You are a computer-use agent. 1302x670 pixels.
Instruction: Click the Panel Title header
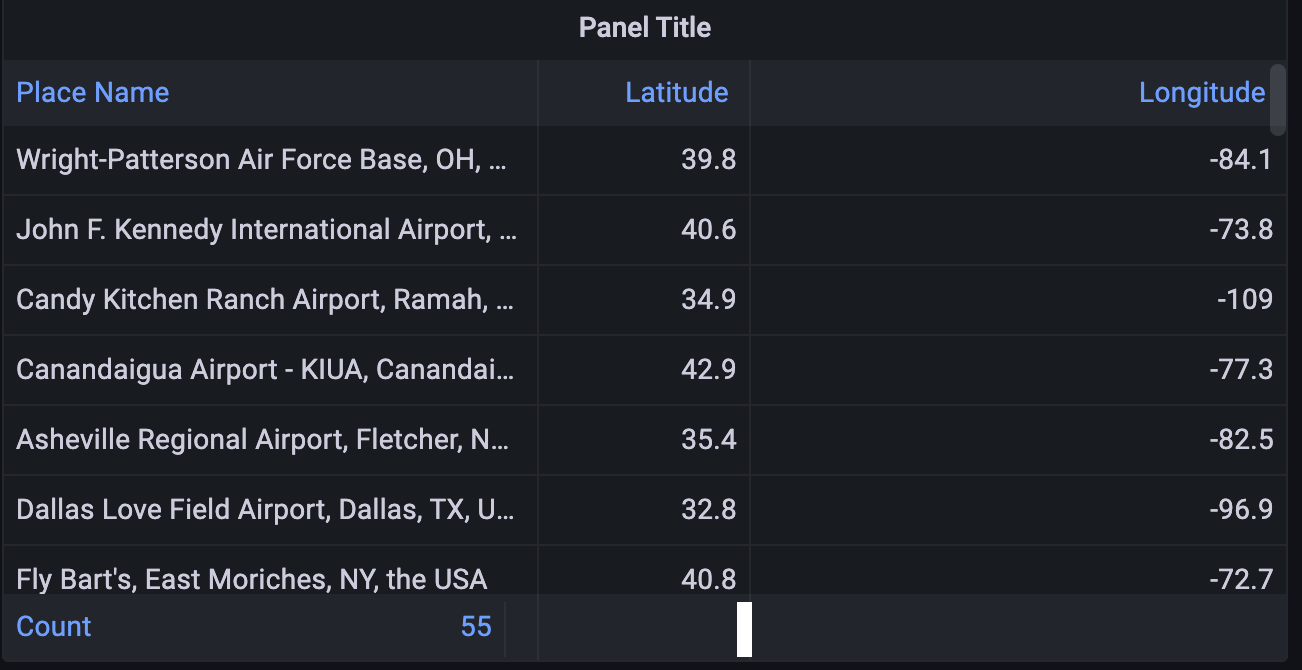click(645, 27)
